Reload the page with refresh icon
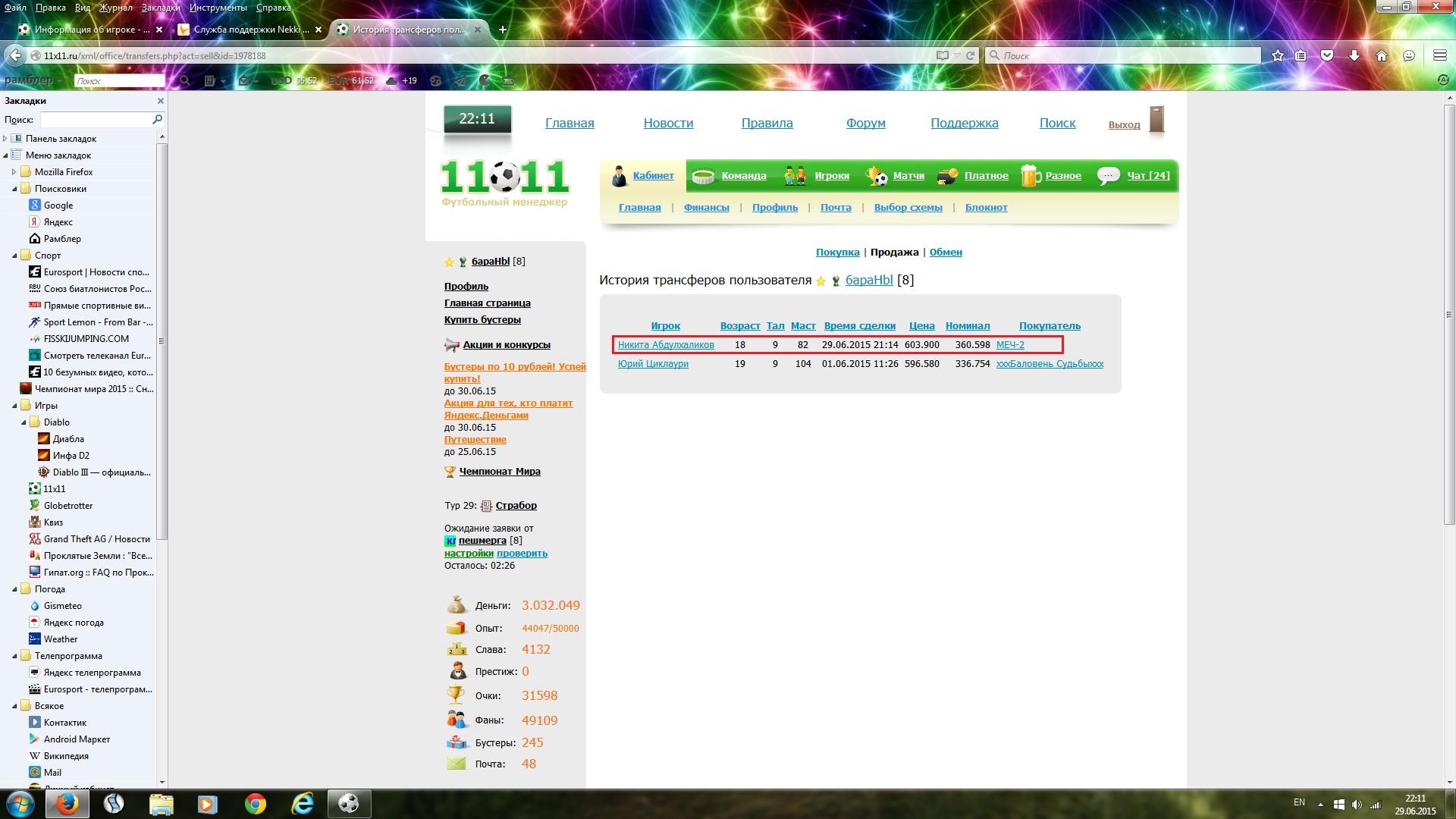Viewport: 1456px width, 819px height. click(x=970, y=55)
